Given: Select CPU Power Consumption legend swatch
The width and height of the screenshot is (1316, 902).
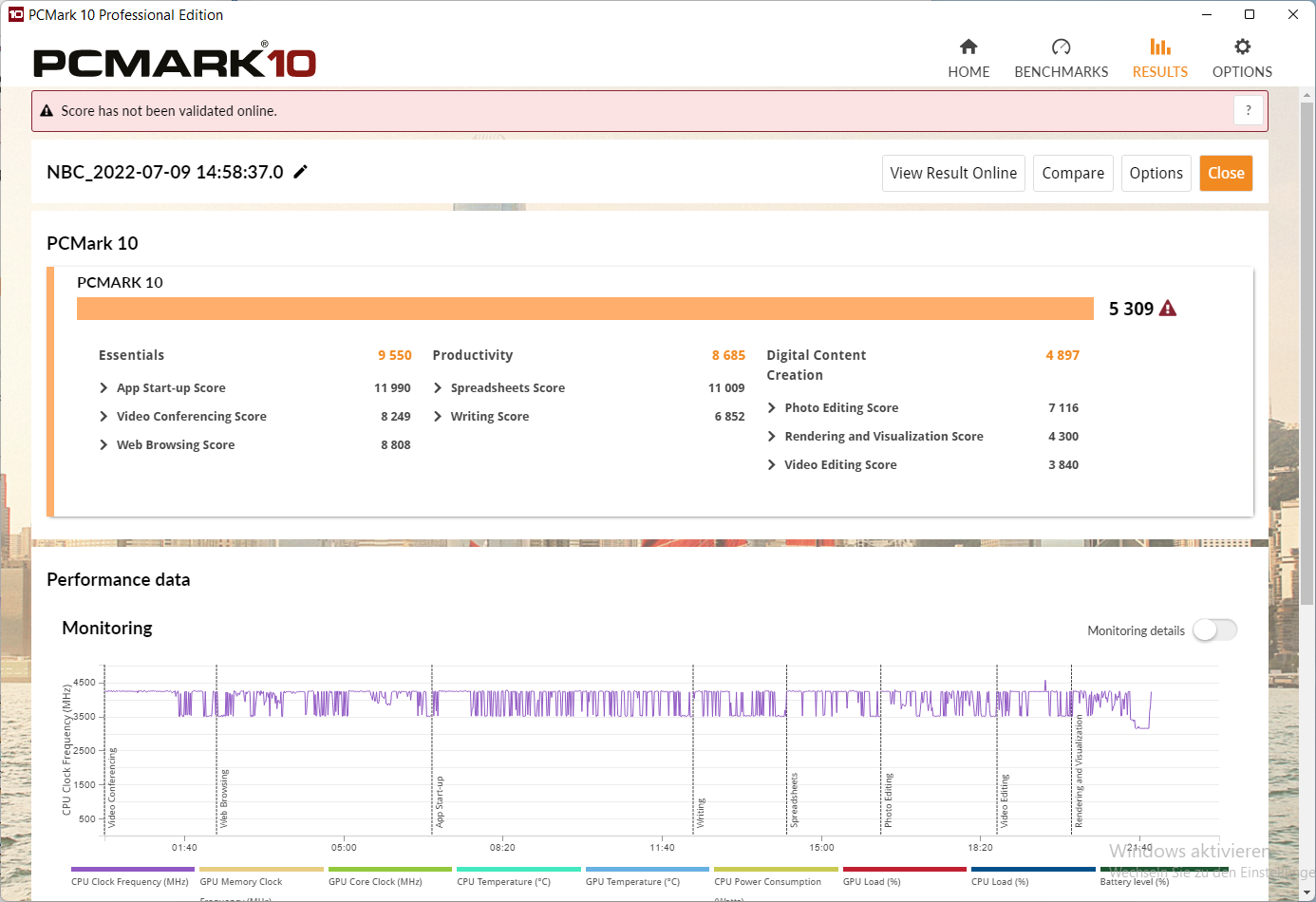Looking at the screenshot, I should pos(776,869).
